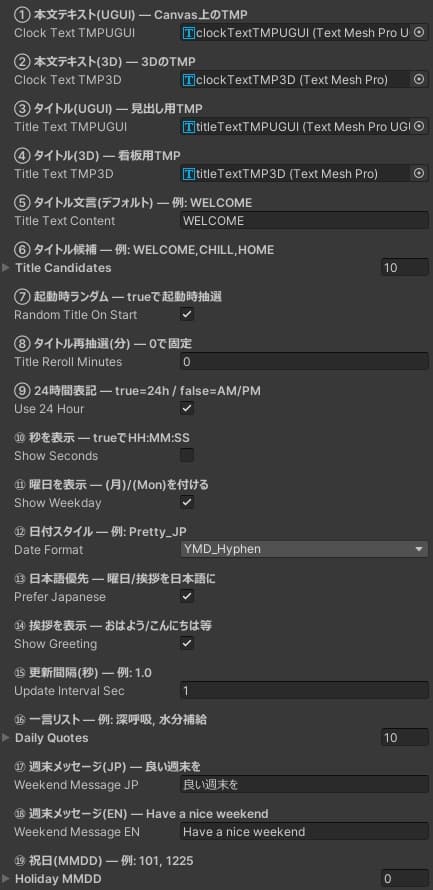Expand the Holiday MMDD foldout
This screenshot has height=890, width=433.
click(x=6, y=879)
